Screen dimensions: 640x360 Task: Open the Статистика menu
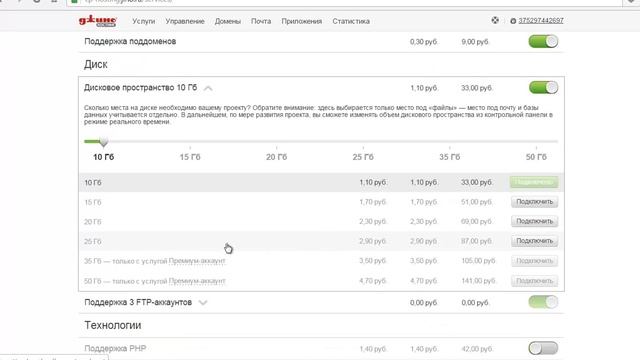351,21
